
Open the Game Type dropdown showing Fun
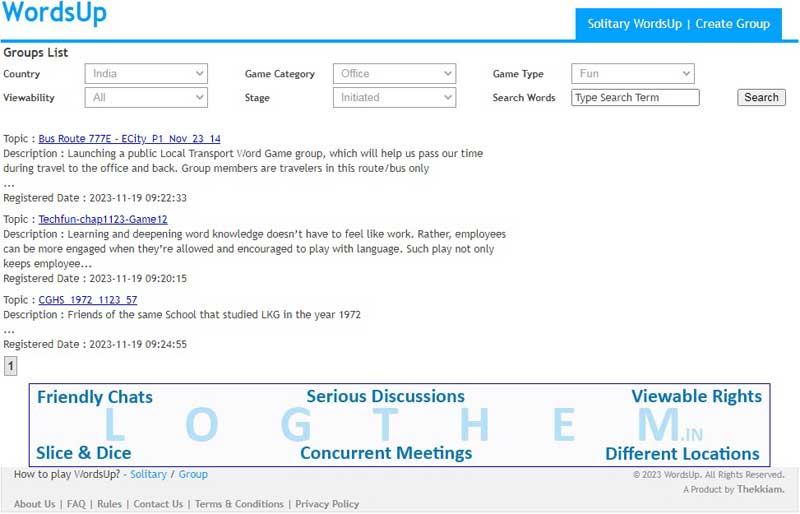pos(633,74)
